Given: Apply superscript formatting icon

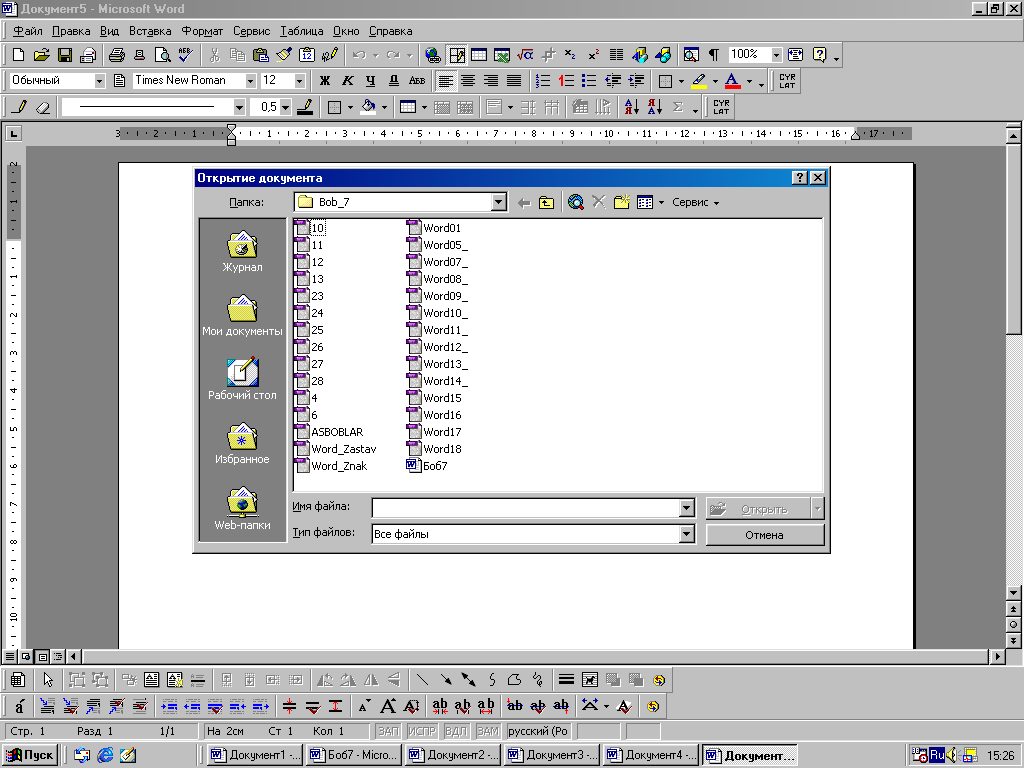Looking at the screenshot, I should coord(594,55).
